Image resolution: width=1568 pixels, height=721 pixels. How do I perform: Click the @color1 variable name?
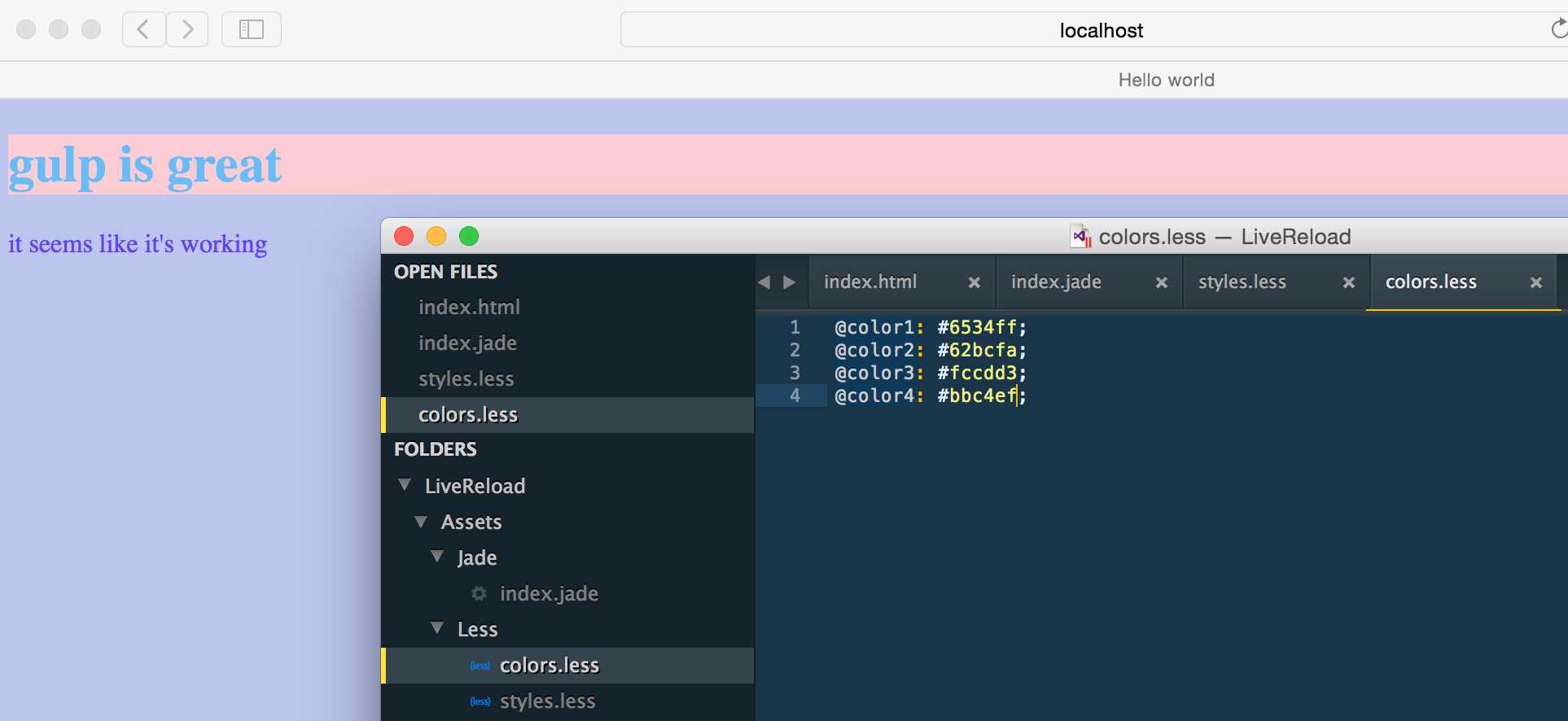[874, 327]
